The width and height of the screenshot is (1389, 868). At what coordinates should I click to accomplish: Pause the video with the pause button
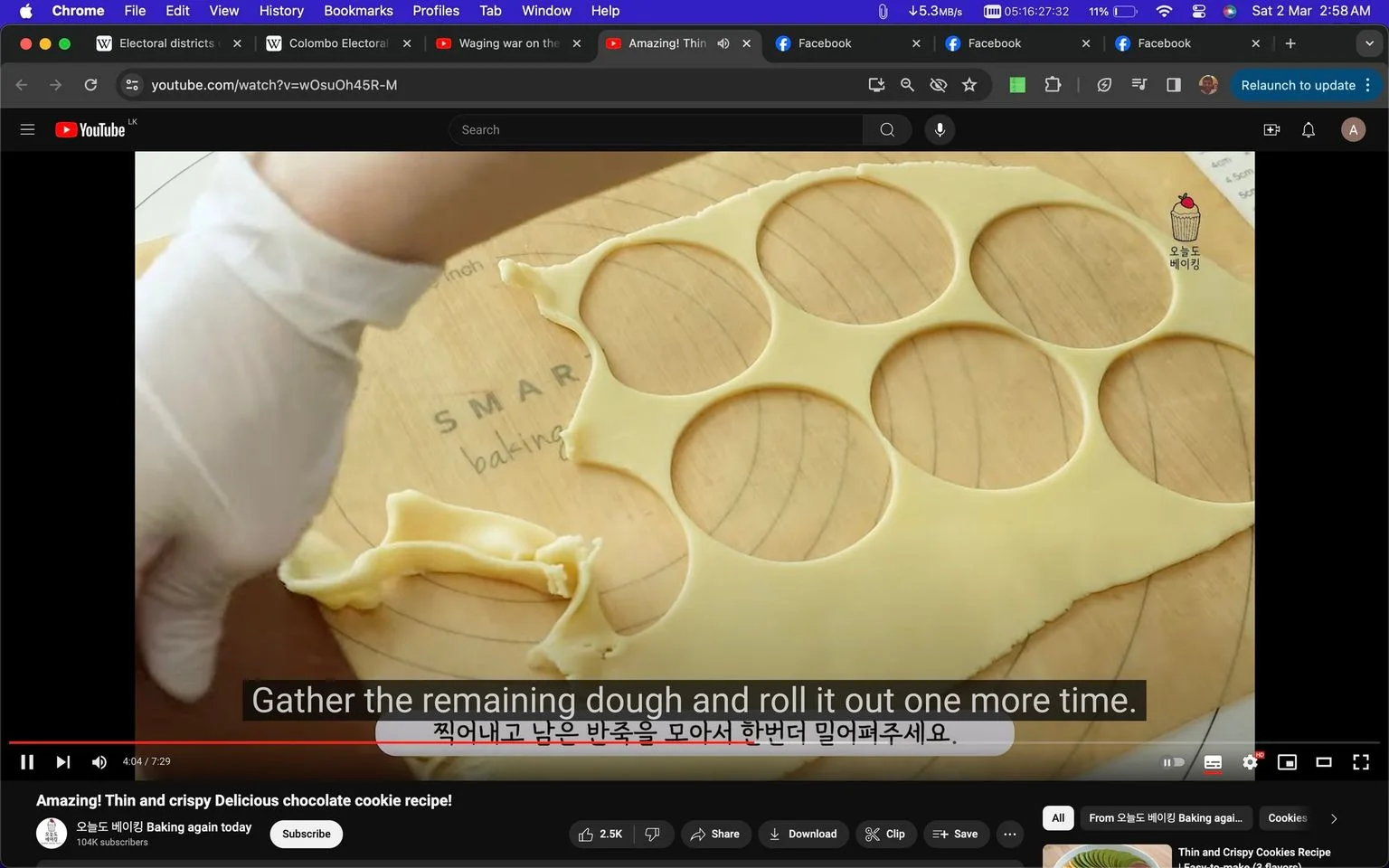[27, 762]
